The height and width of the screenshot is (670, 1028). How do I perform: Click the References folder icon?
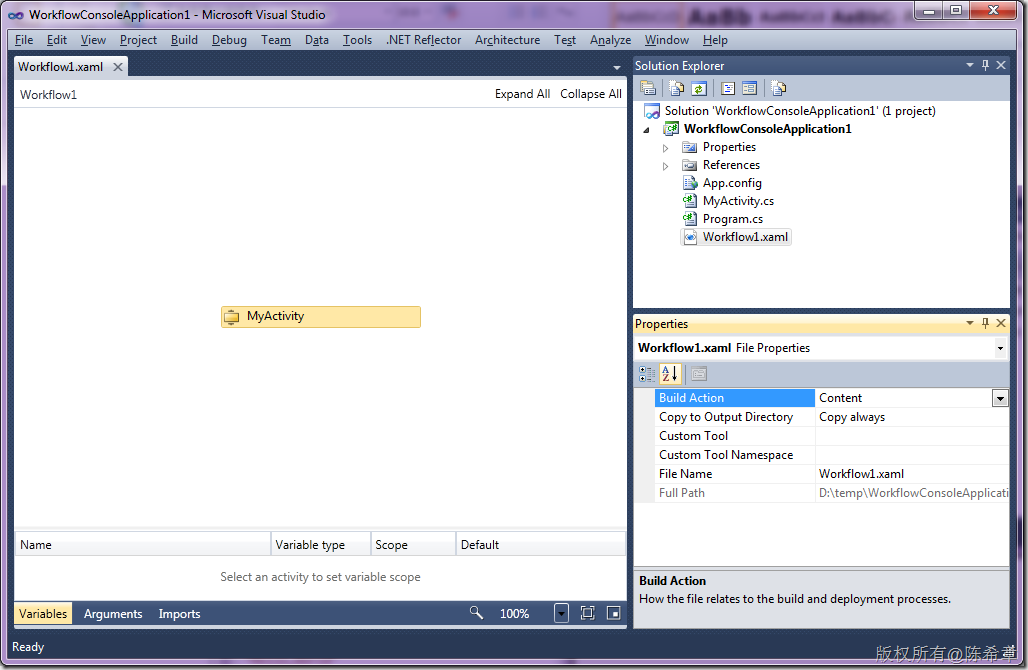click(689, 165)
